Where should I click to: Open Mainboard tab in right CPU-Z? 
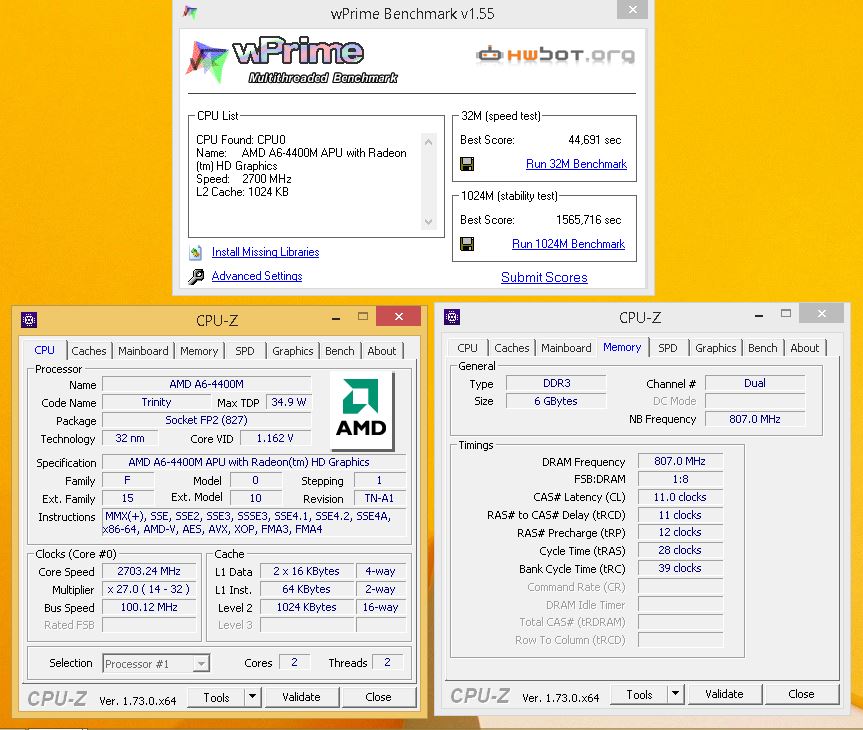(566, 348)
